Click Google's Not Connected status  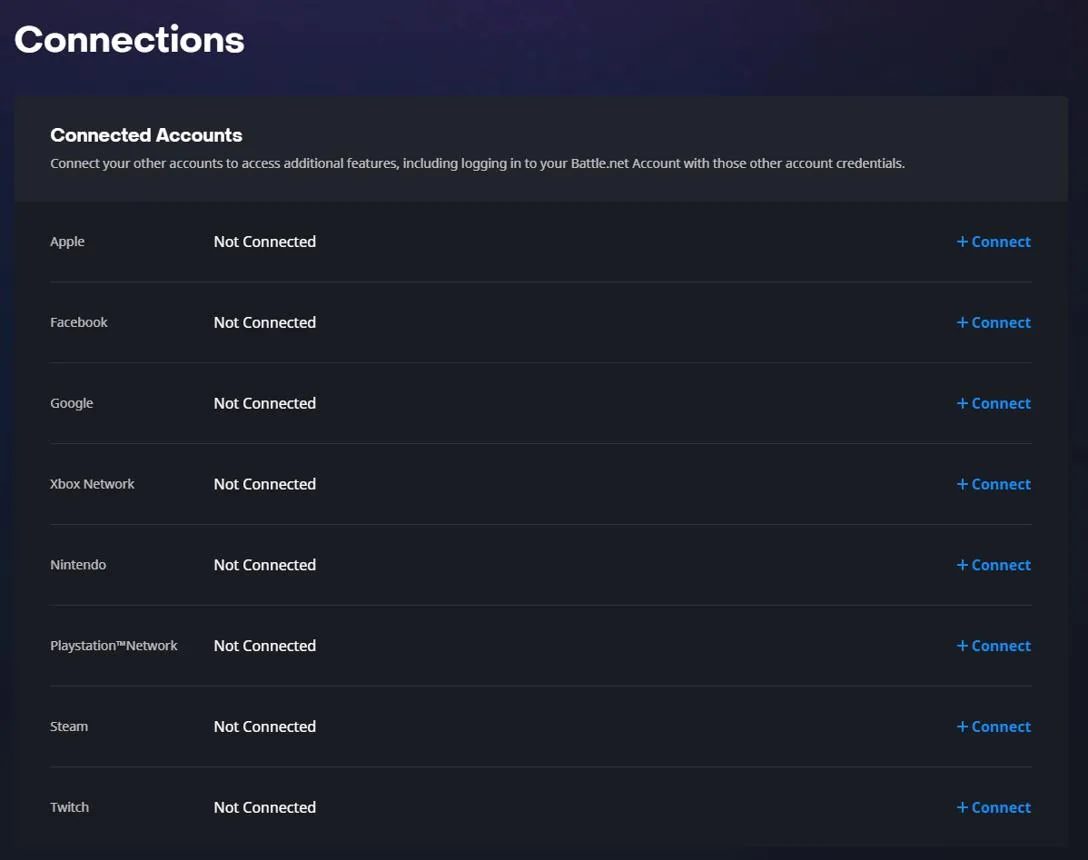click(x=265, y=403)
